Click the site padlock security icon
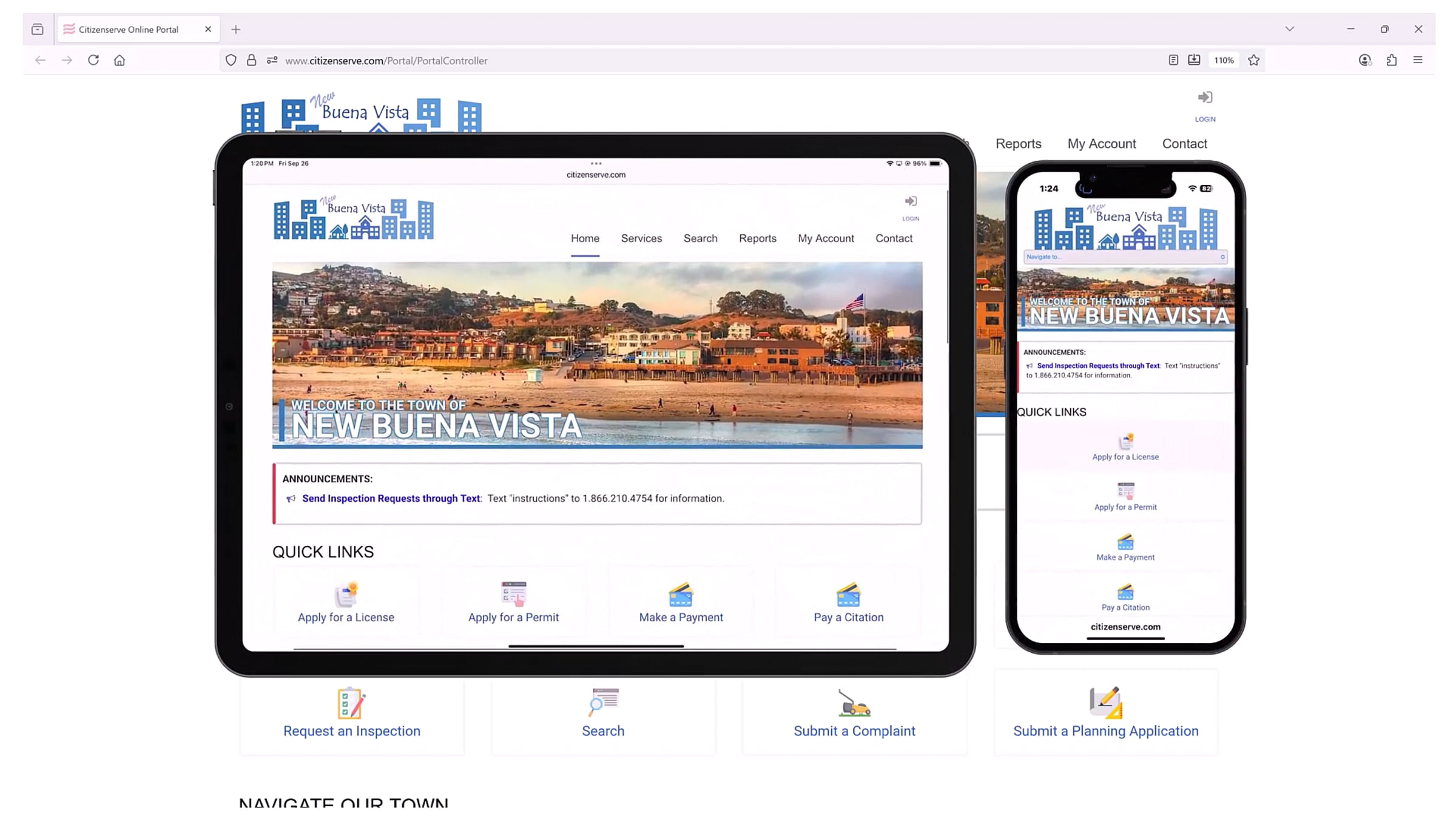The image size is (1456, 819). click(251, 60)
